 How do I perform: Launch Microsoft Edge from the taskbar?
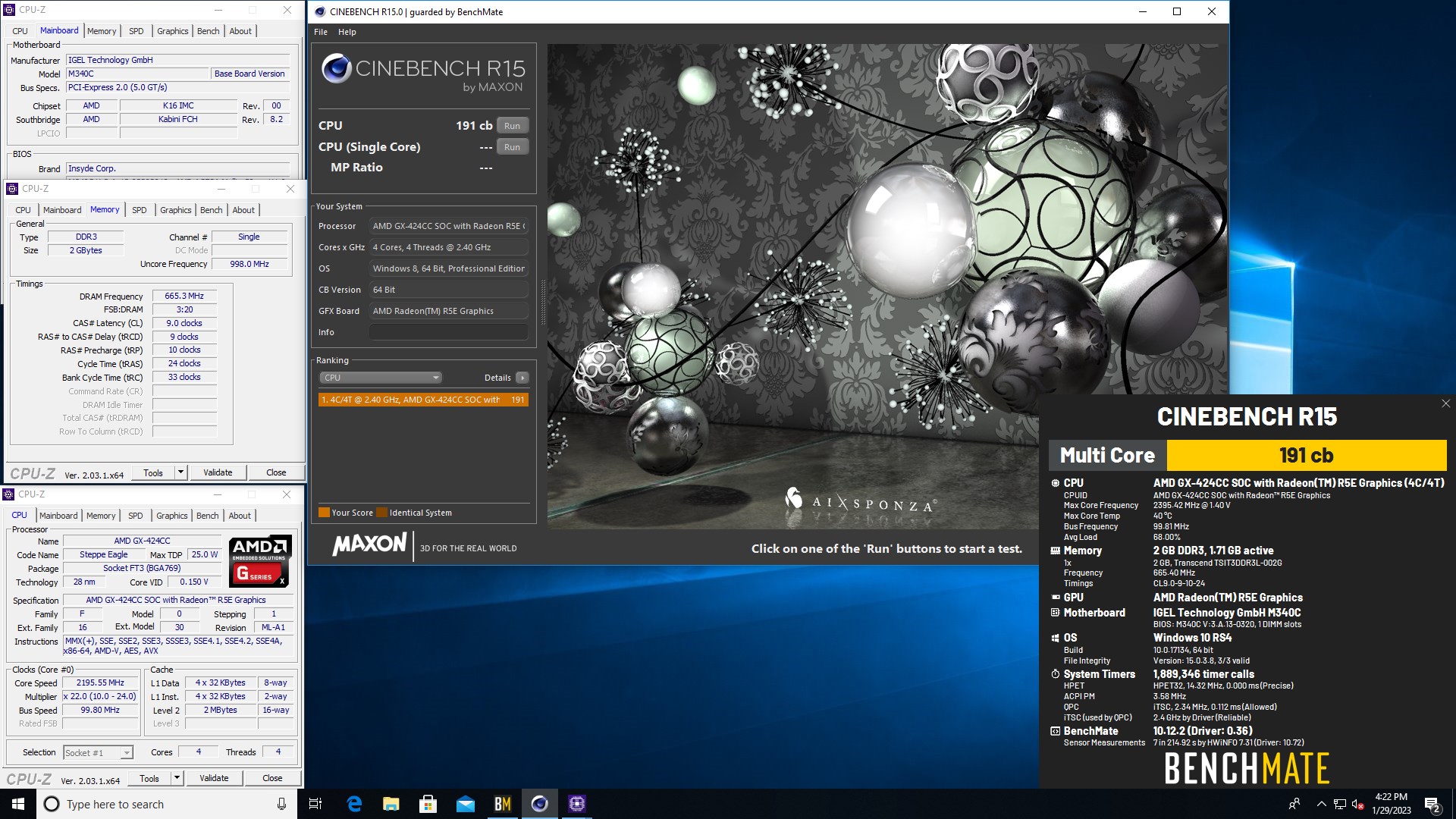pos(354,804)
